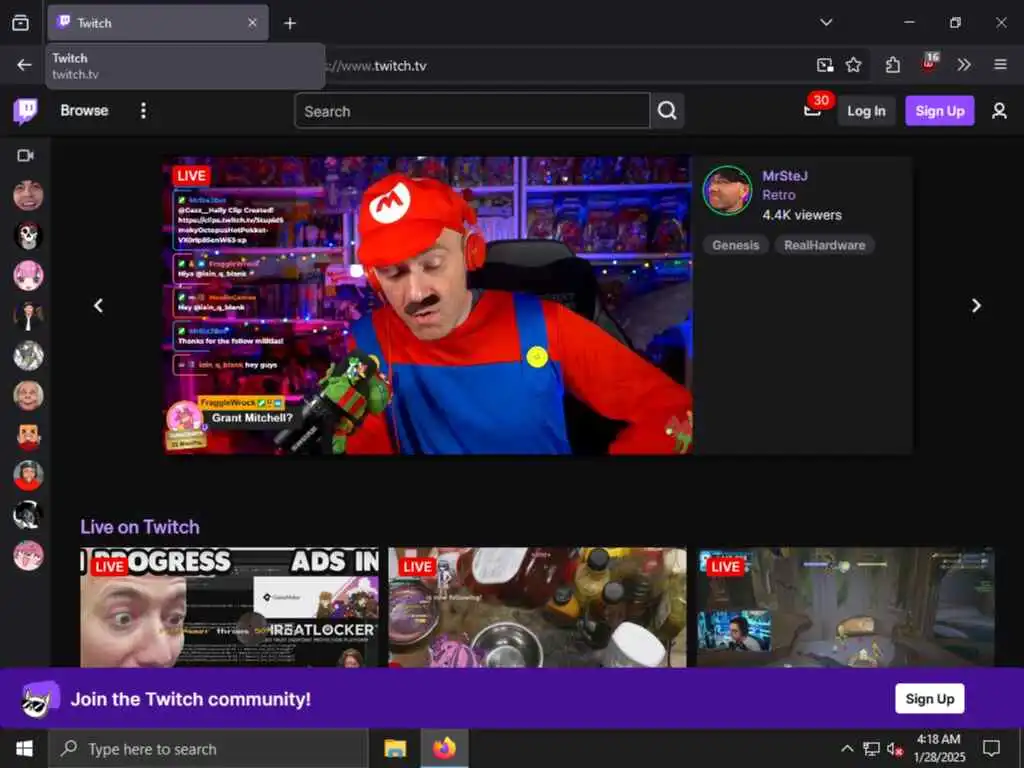Open the kitchen cooking live stream thumbnail
This screenshot has height=768, width=1024.
click(x=537, y=607)
